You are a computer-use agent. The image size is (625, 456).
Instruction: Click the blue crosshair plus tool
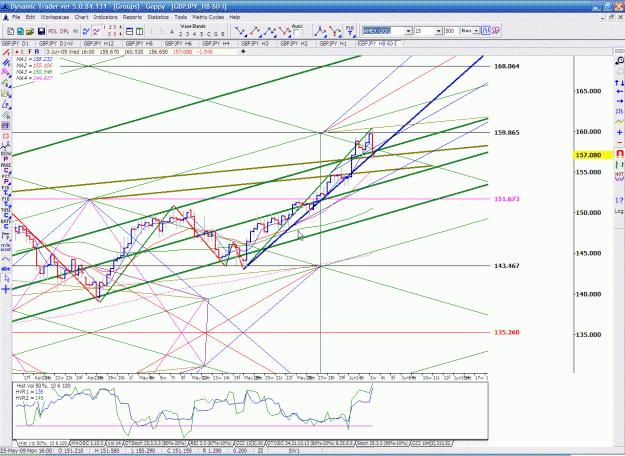6,289
